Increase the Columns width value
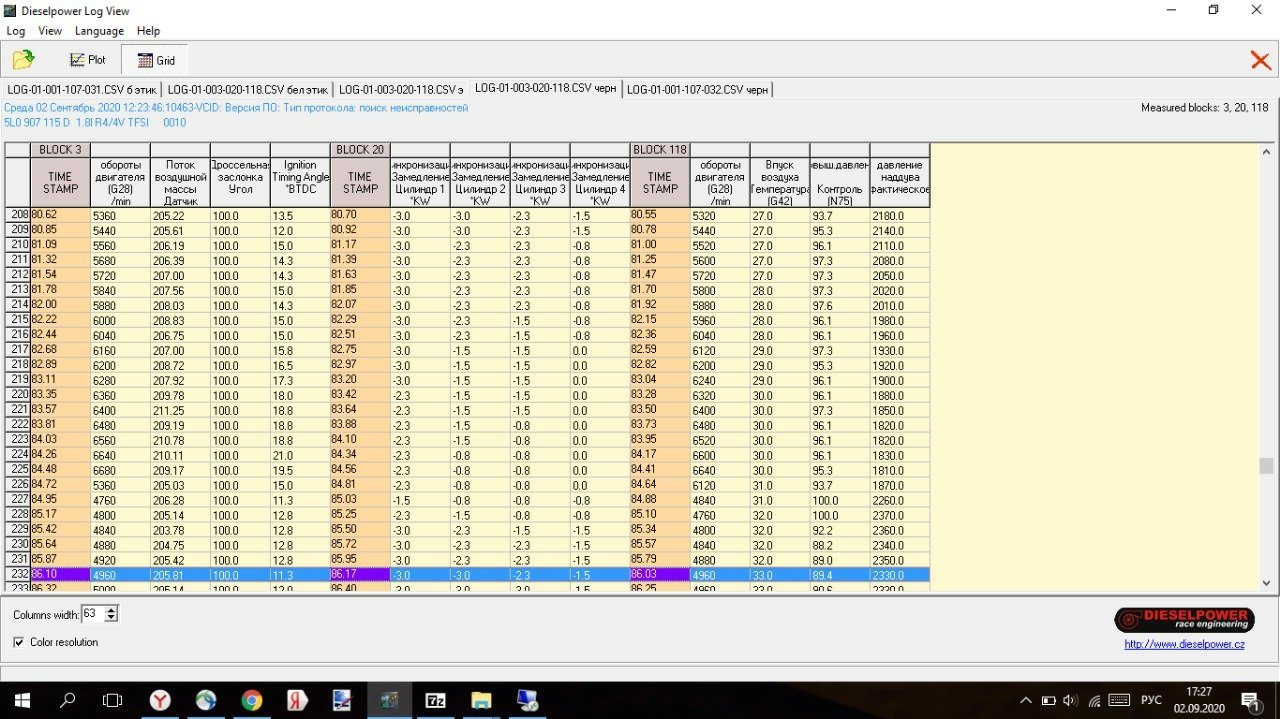1280x719 pixels. 111,609
